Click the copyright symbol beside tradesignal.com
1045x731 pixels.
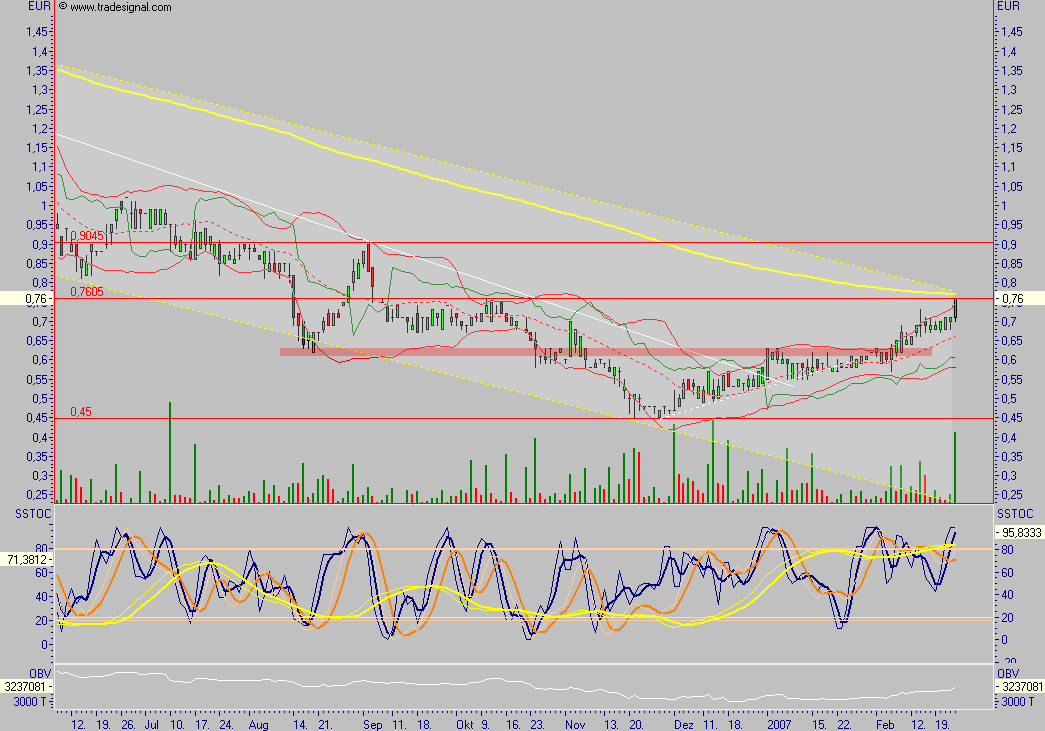click(x=63, y=7)
